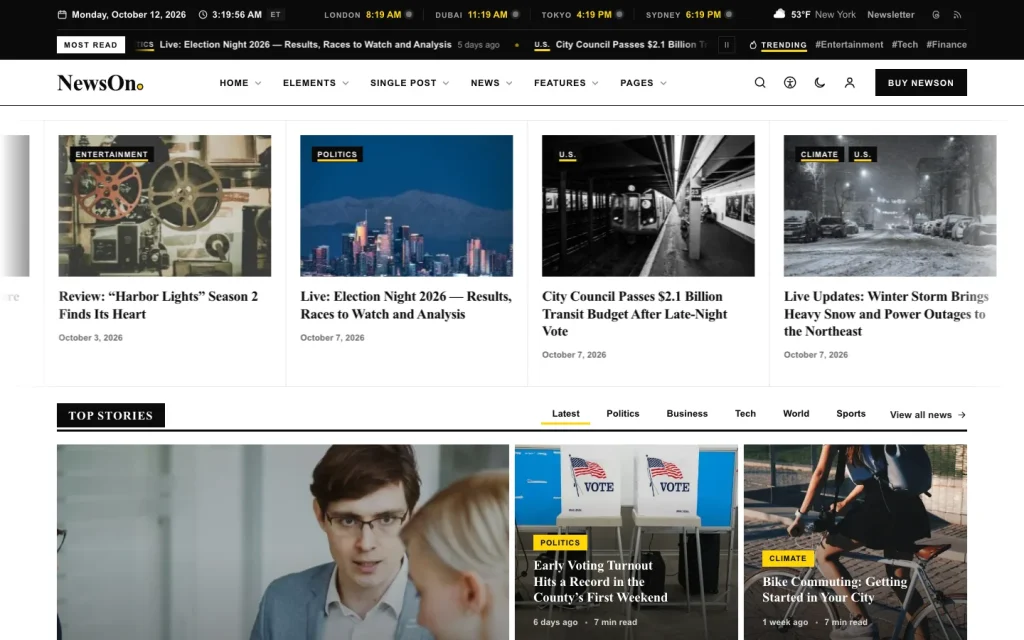Open the Newsletter link

click(x=891, y=14)
